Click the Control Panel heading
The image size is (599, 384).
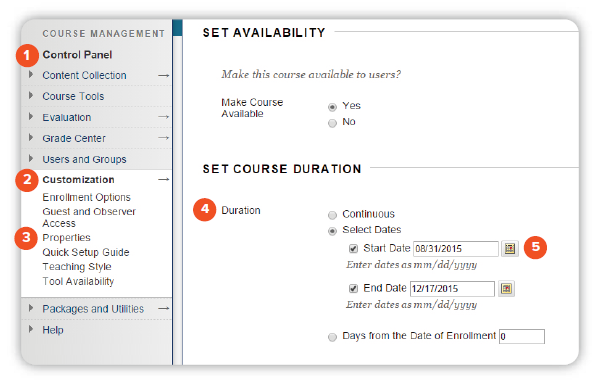pos(77,55)
